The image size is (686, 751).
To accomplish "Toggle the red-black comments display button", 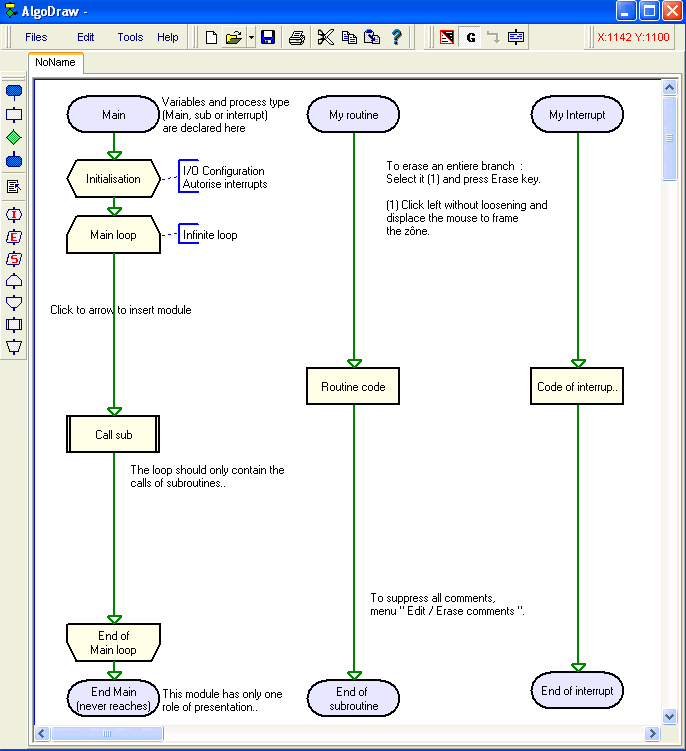I will [447, 38].
